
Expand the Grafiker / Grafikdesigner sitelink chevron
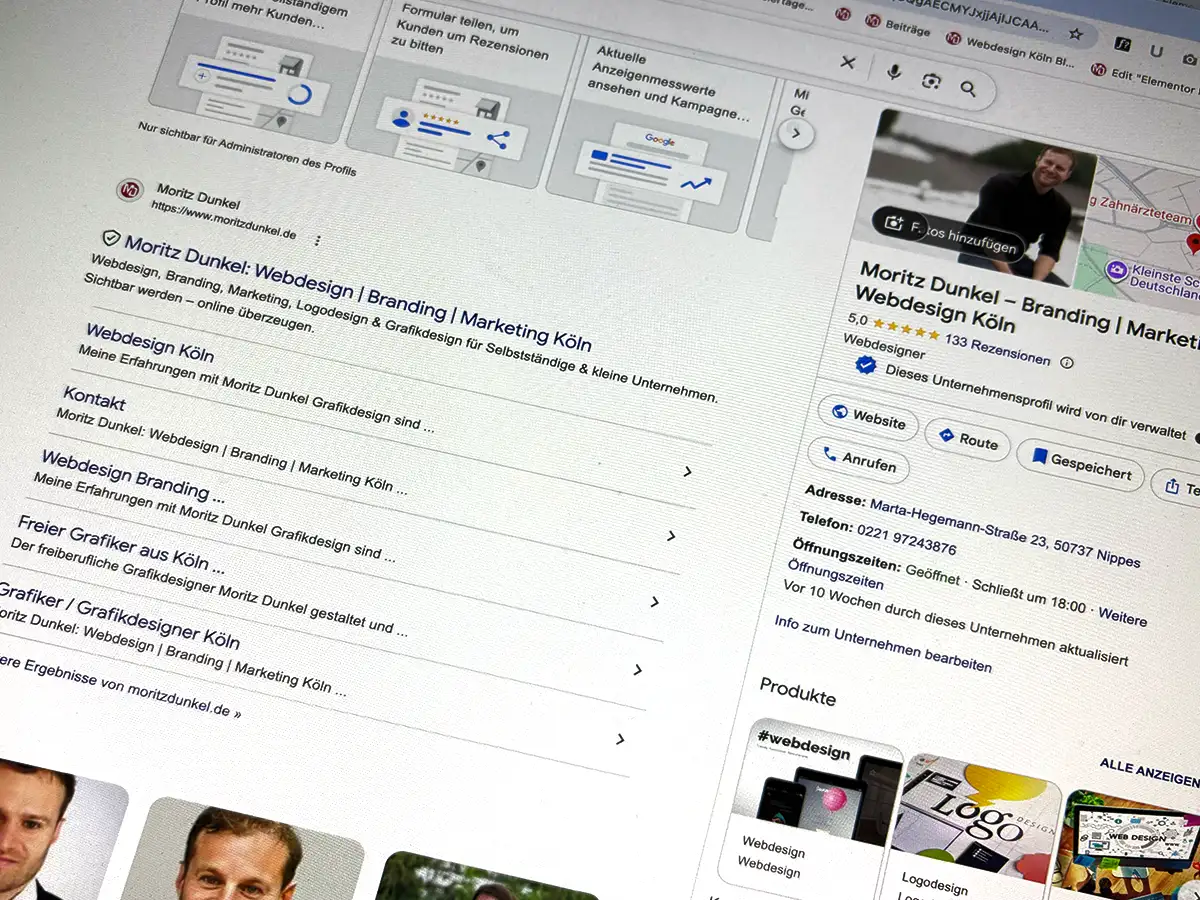(620, 739)
